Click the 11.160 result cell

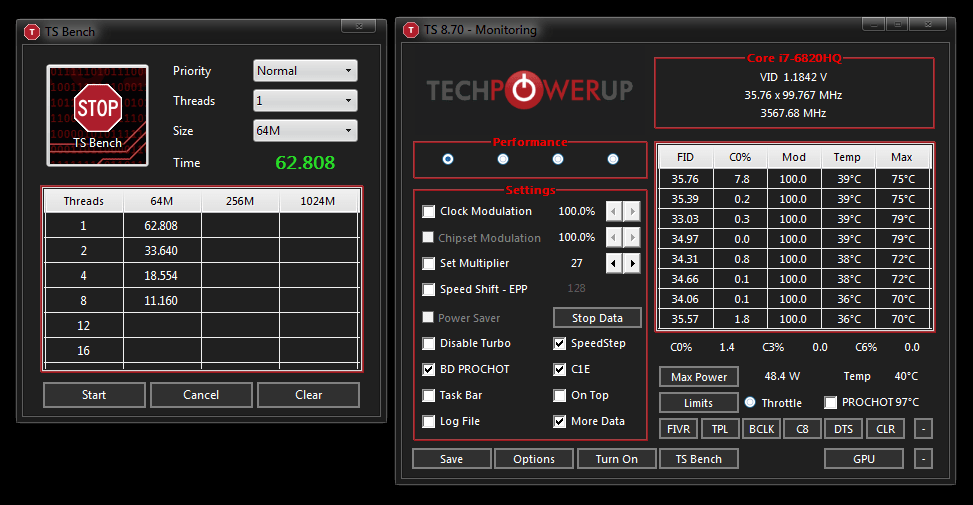pyautogui.click(x=162, y=301)
